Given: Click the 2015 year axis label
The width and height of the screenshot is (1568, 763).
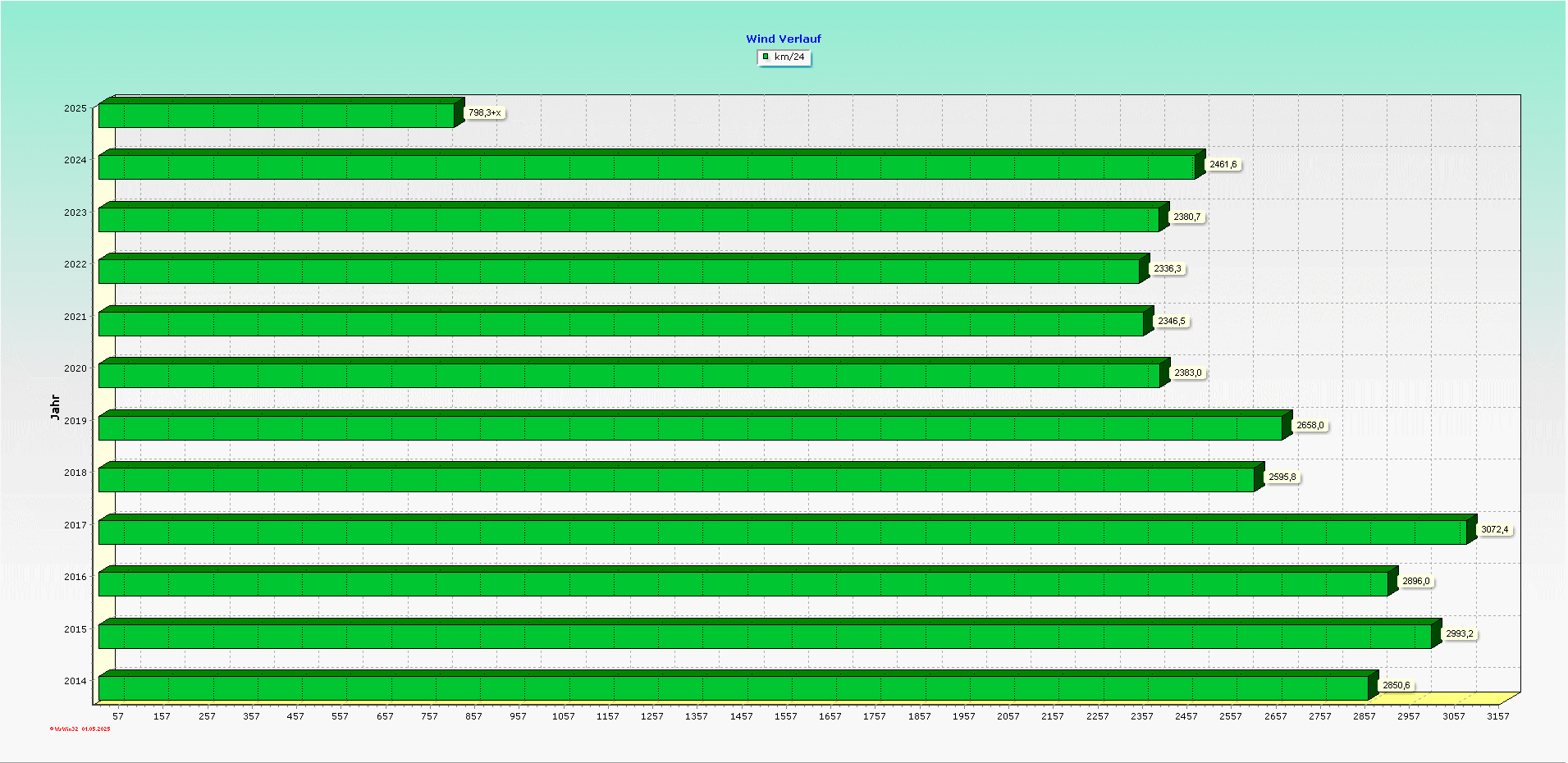Looking at the screenshot, I should click(x=75, y=629).
